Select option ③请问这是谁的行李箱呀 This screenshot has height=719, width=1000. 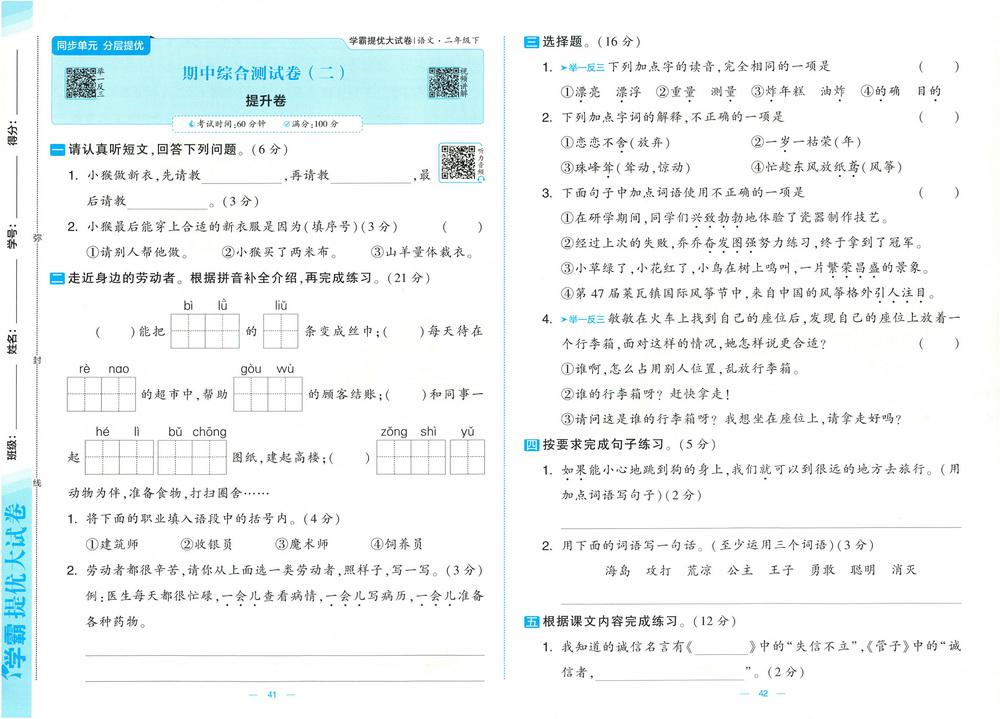click(732, 419)
